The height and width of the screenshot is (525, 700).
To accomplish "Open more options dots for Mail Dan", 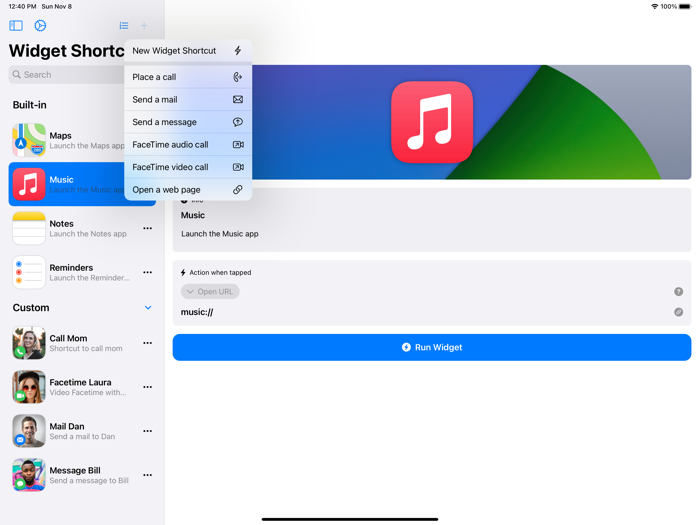I will click(x=148, y=431).
